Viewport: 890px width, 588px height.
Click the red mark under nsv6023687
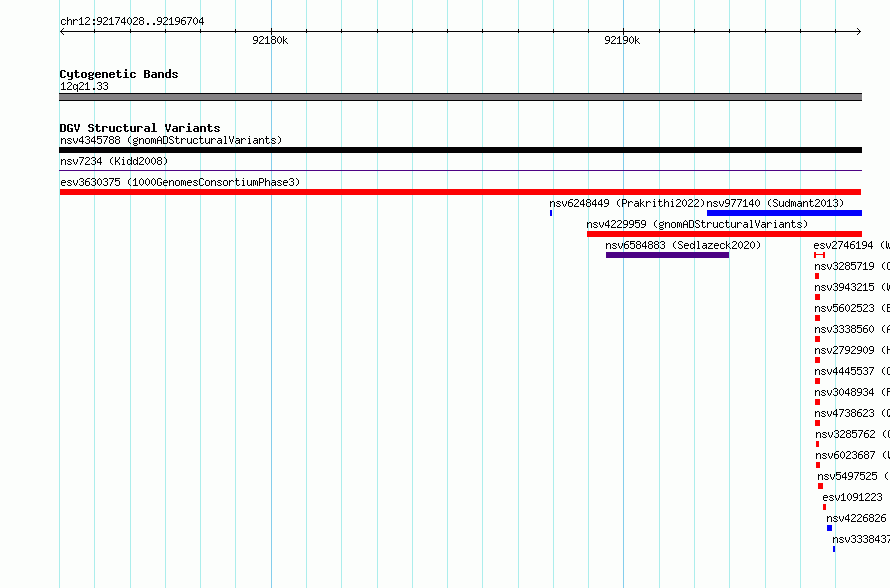point(818,465)
